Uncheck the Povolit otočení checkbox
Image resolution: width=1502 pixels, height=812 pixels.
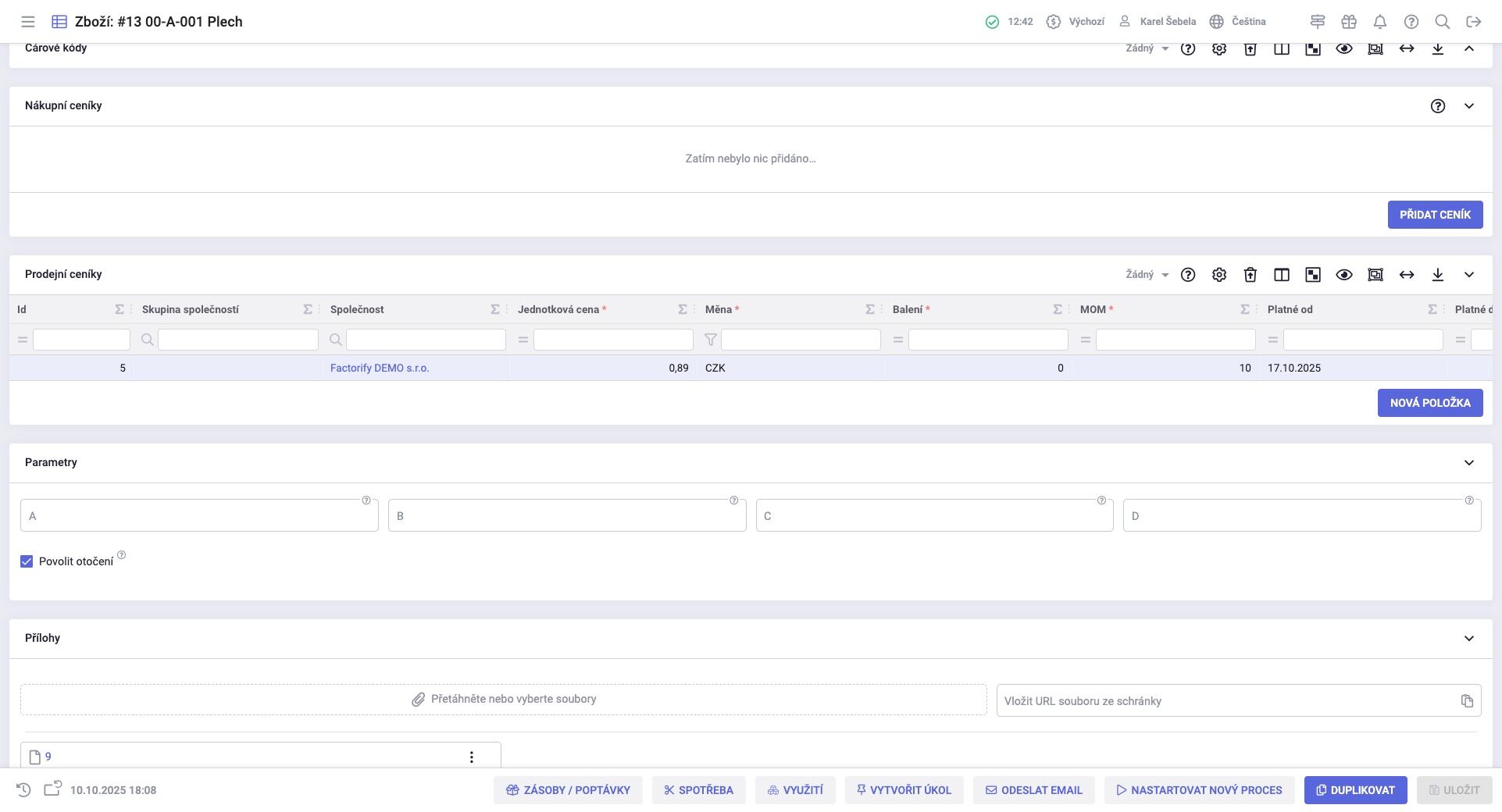(x=27, y=561)
